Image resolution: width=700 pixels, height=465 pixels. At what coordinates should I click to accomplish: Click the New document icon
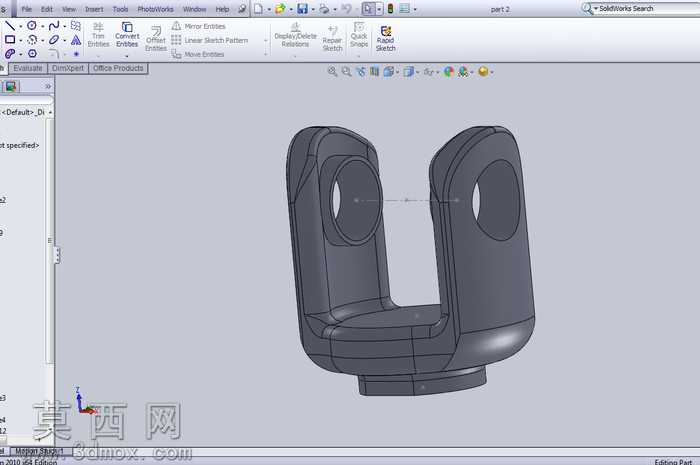point(258,8)
